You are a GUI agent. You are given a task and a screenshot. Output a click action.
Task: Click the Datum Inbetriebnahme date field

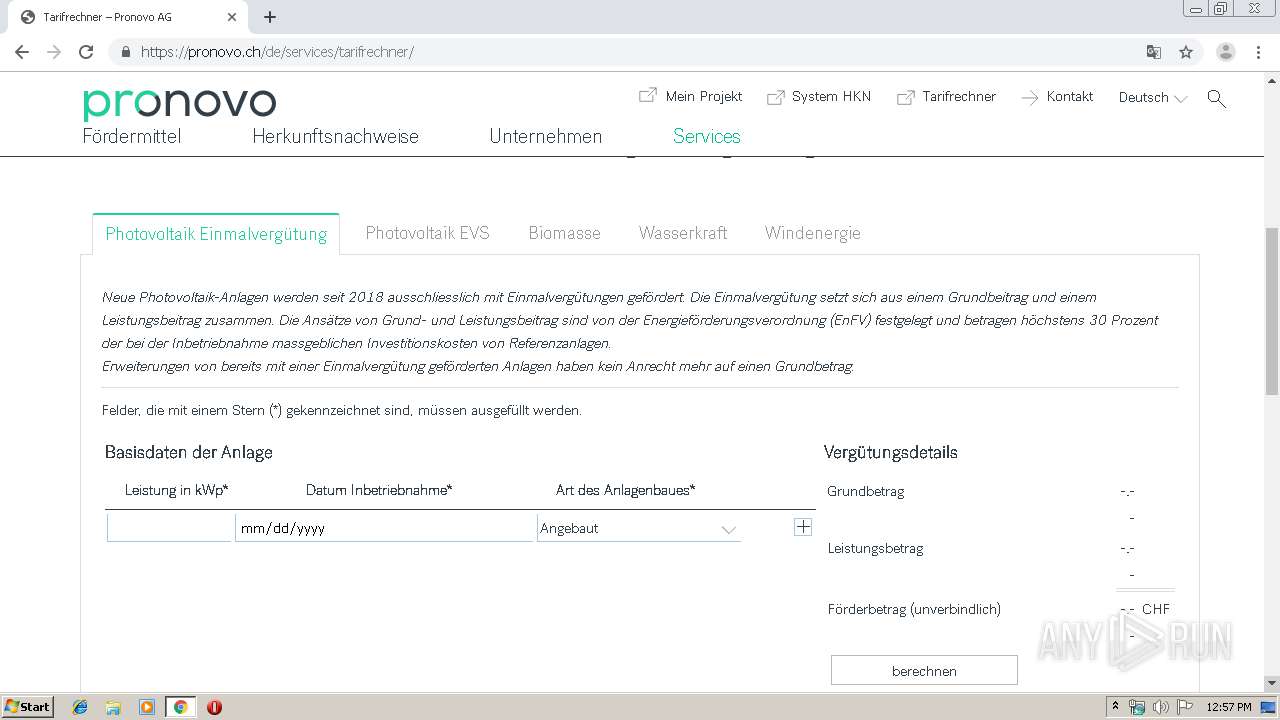pyautogui.click(x=385, y=528)
